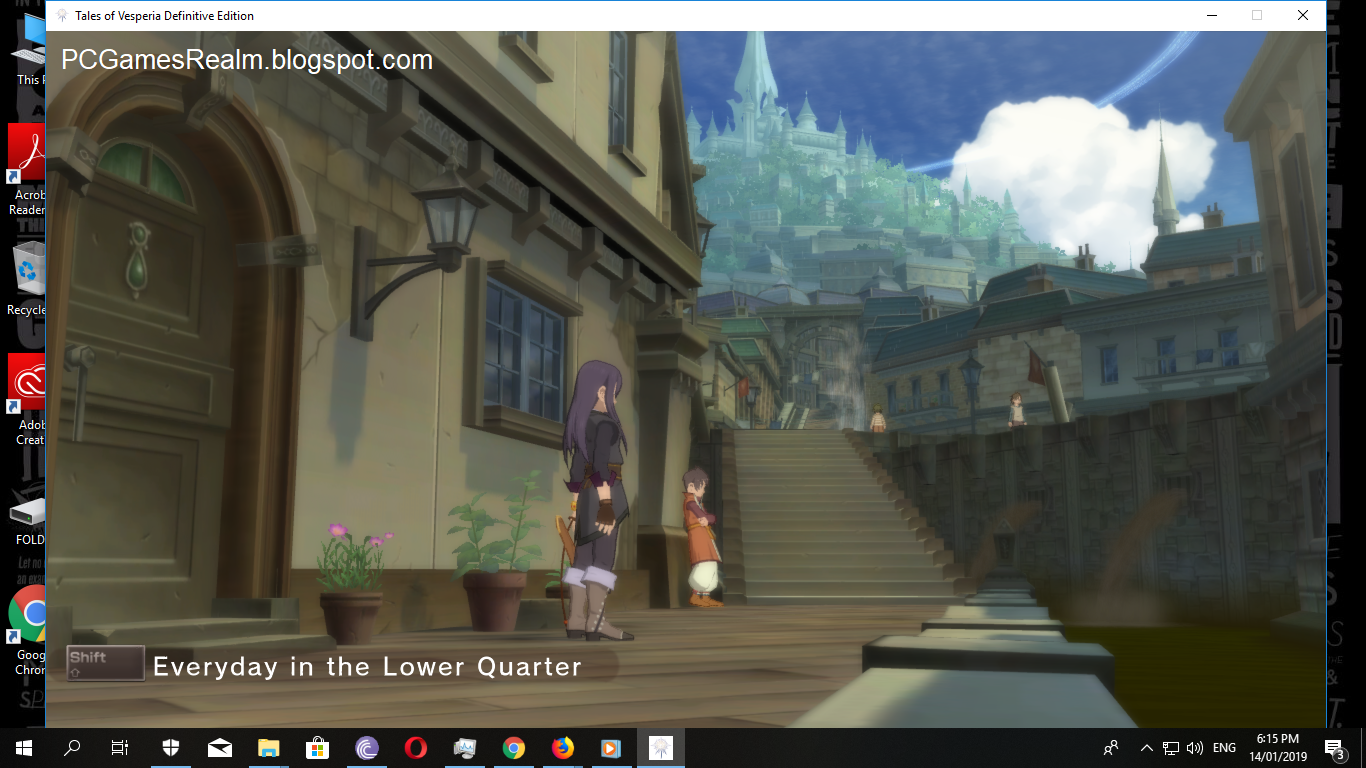
Task: Click the skit title 'Everyday in the Lower Quarter'
Action: tap(367, 666)
